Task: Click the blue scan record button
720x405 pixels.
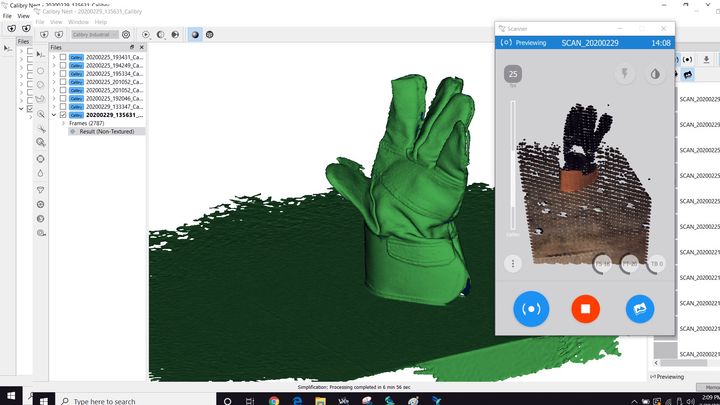Action: tap(531, 309)
